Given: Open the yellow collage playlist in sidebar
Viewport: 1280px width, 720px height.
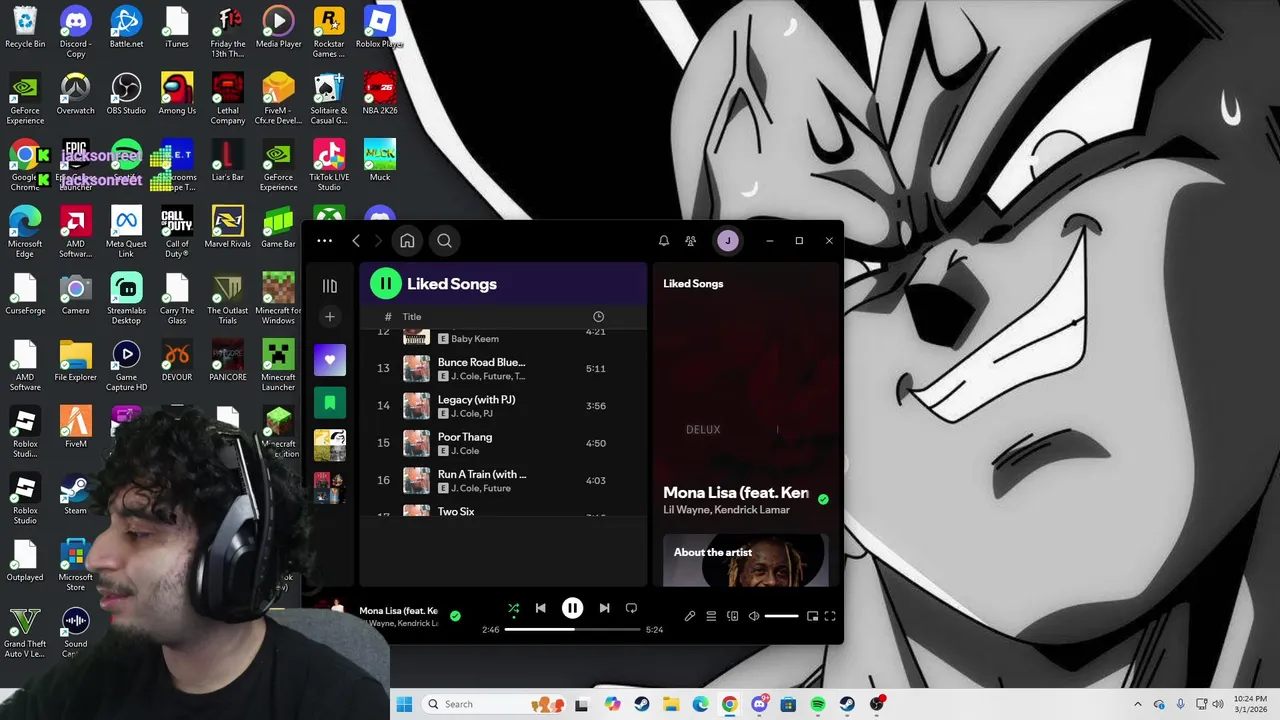Looking at the screenshot, I should point(330,445).
